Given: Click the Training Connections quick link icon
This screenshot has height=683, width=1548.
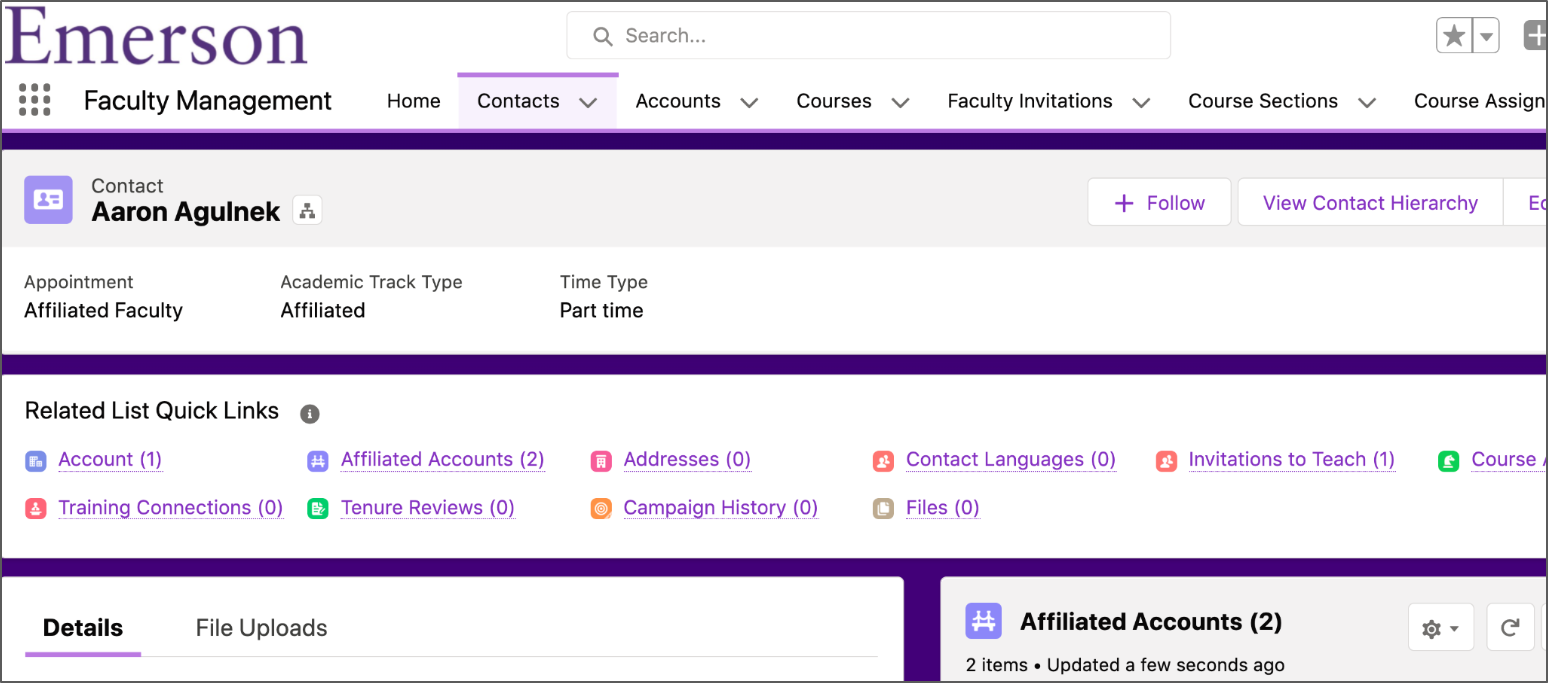Looking at the screenshot, I should pyautogui.click(x=35, y=509).
